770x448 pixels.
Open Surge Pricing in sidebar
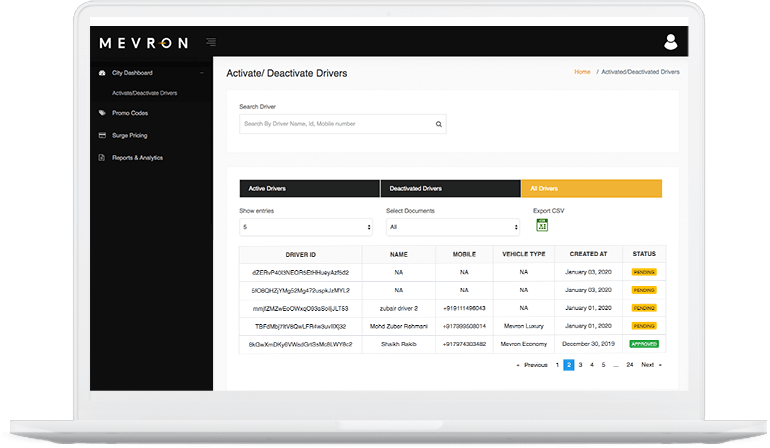pos(130,136)
